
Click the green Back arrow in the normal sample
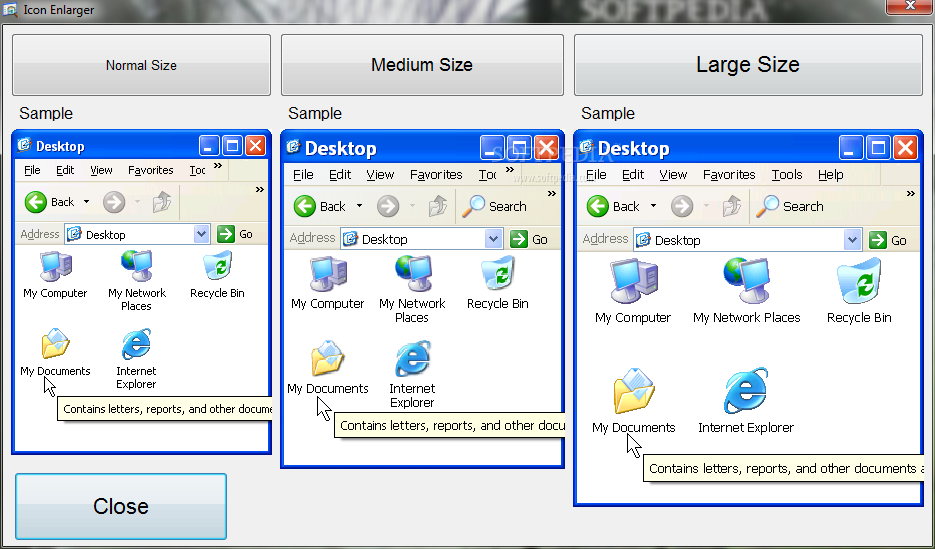[x=36, y=202]
